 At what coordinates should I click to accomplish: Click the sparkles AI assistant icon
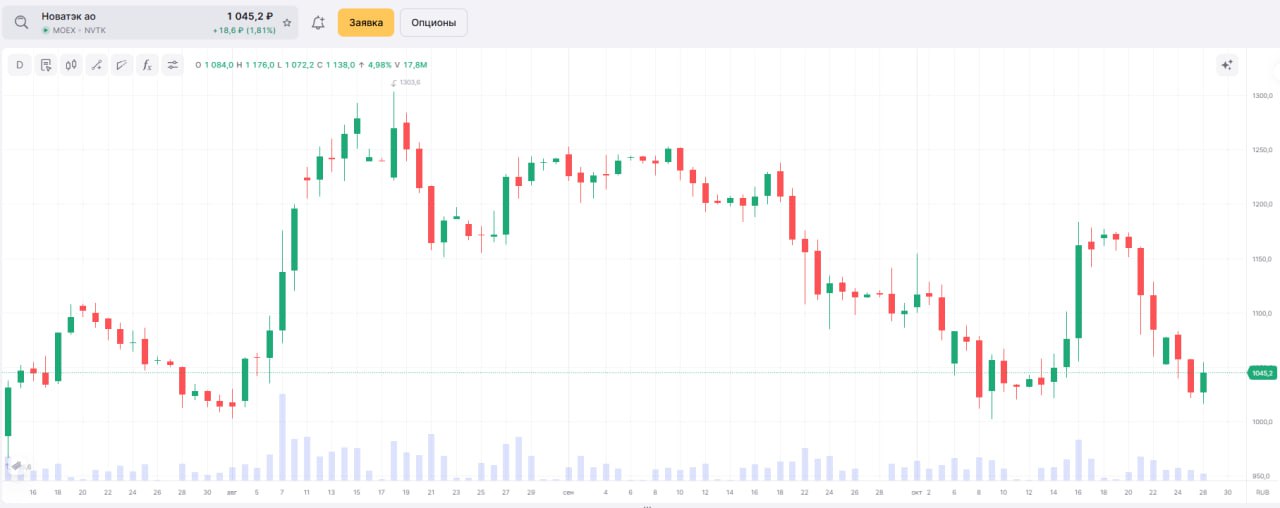point(1227,65)
